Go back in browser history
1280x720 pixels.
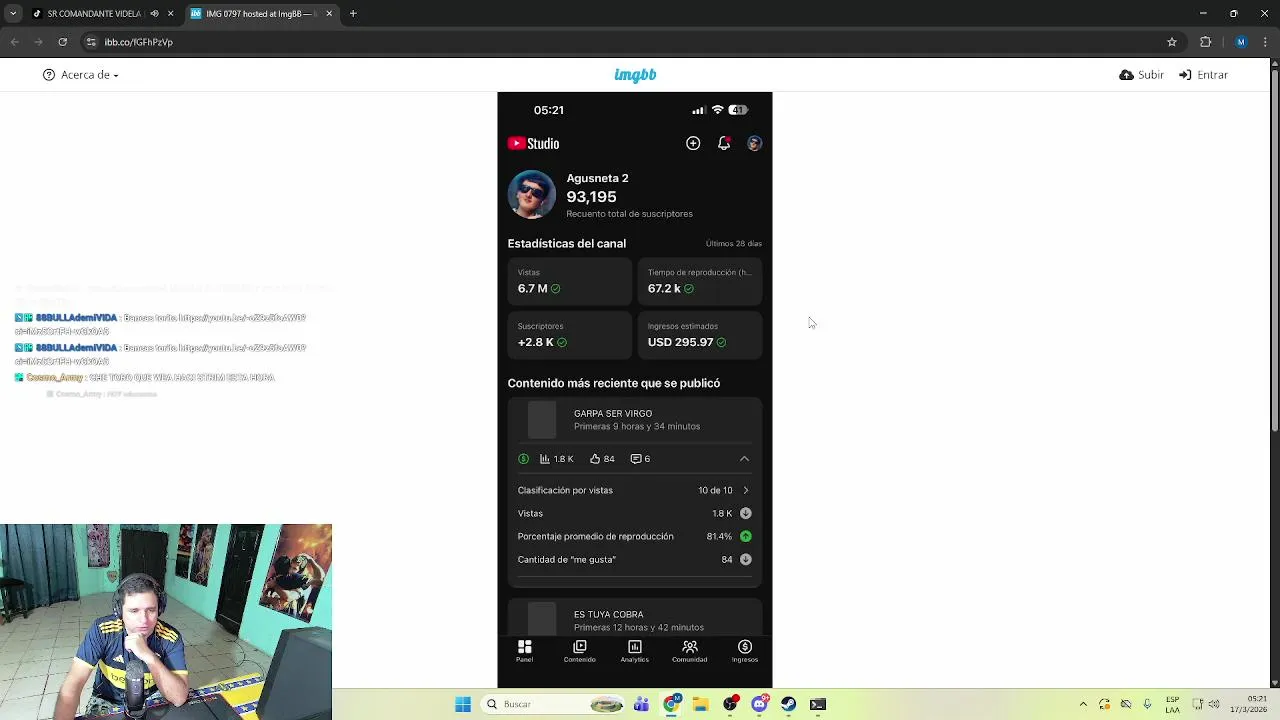(14, 42)
